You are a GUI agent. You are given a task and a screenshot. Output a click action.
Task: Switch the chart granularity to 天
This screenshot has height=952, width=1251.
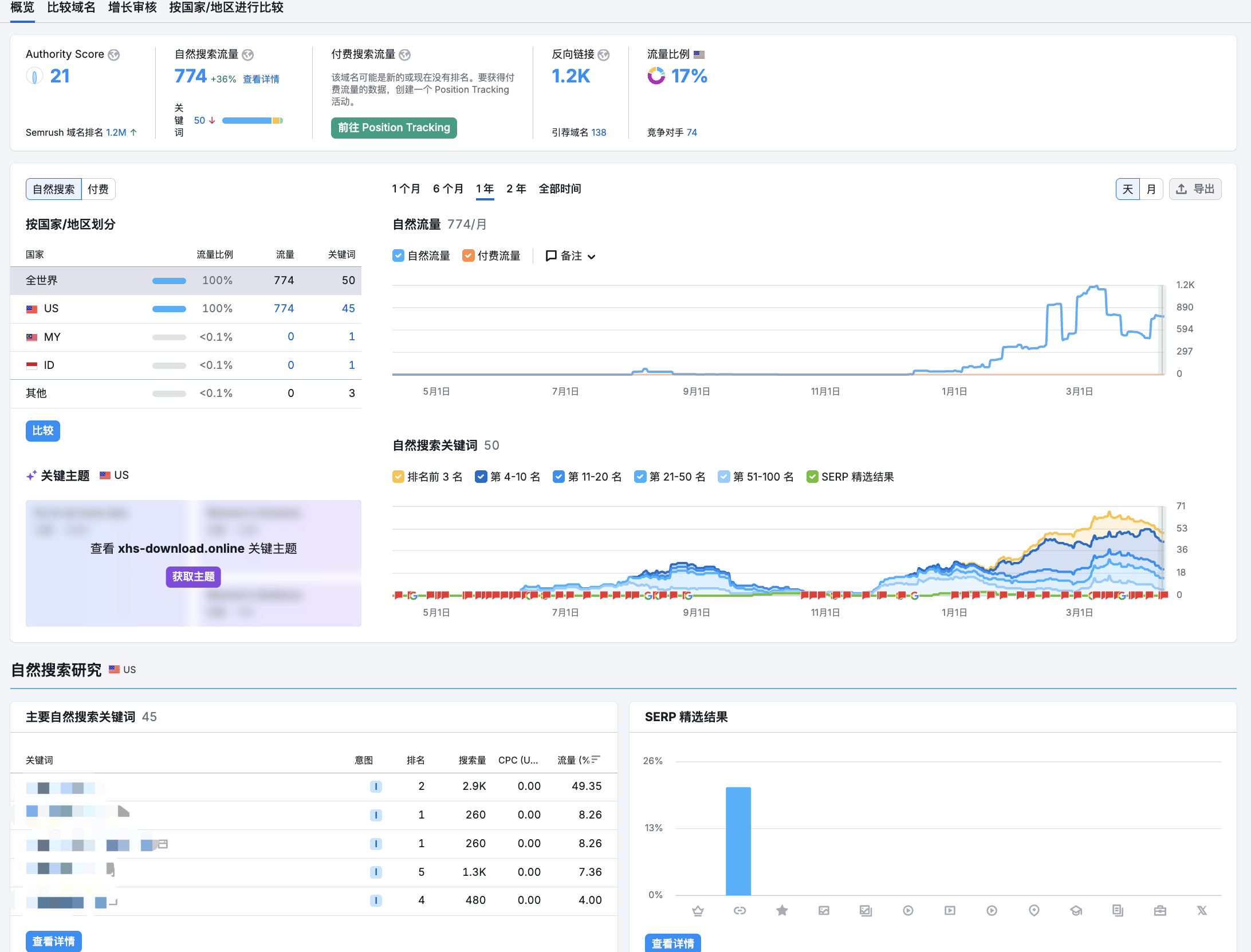tap(1128, 189)
